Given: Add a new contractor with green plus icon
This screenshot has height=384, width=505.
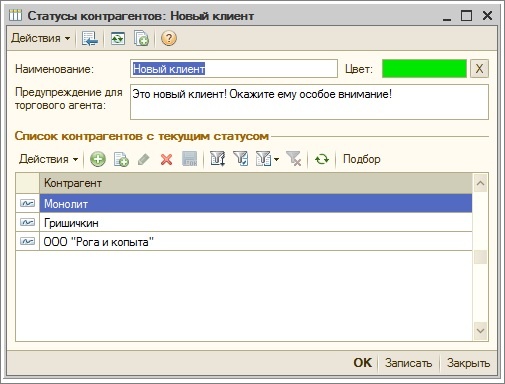Looking at the screenshot, I should [x=98, y=159].
